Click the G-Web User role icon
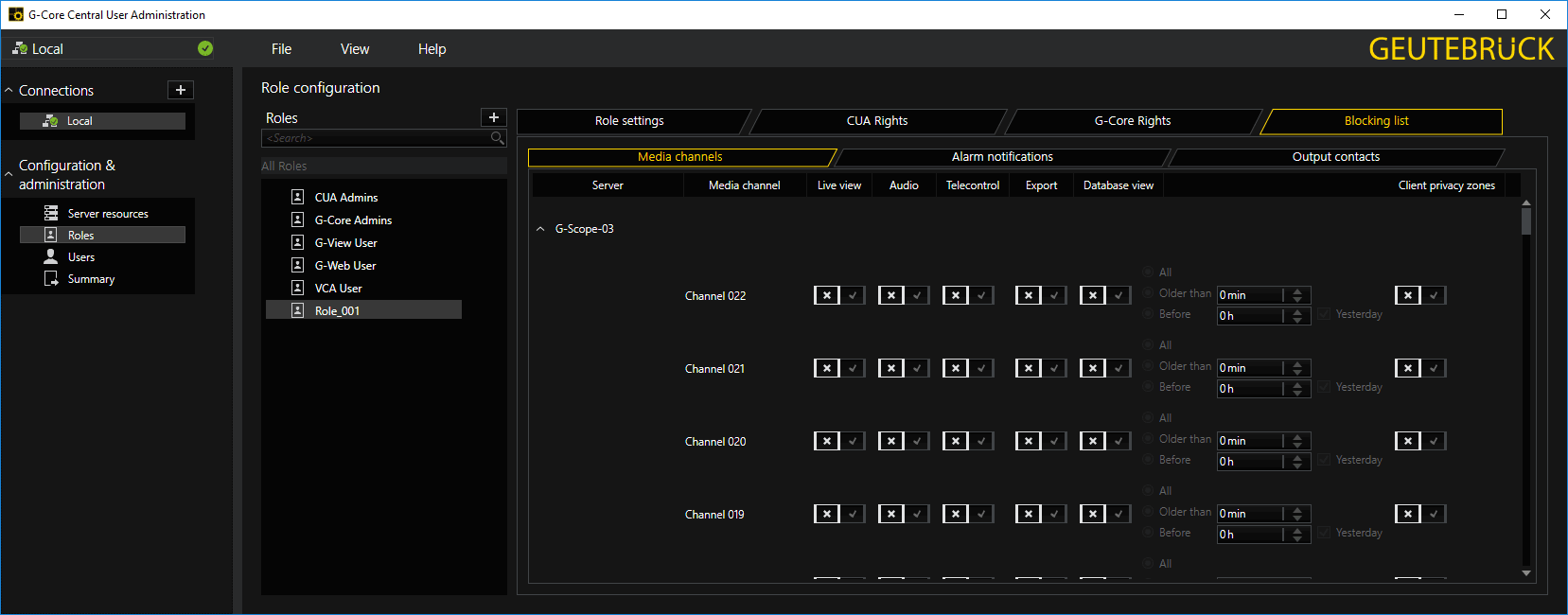 point(297,265)
